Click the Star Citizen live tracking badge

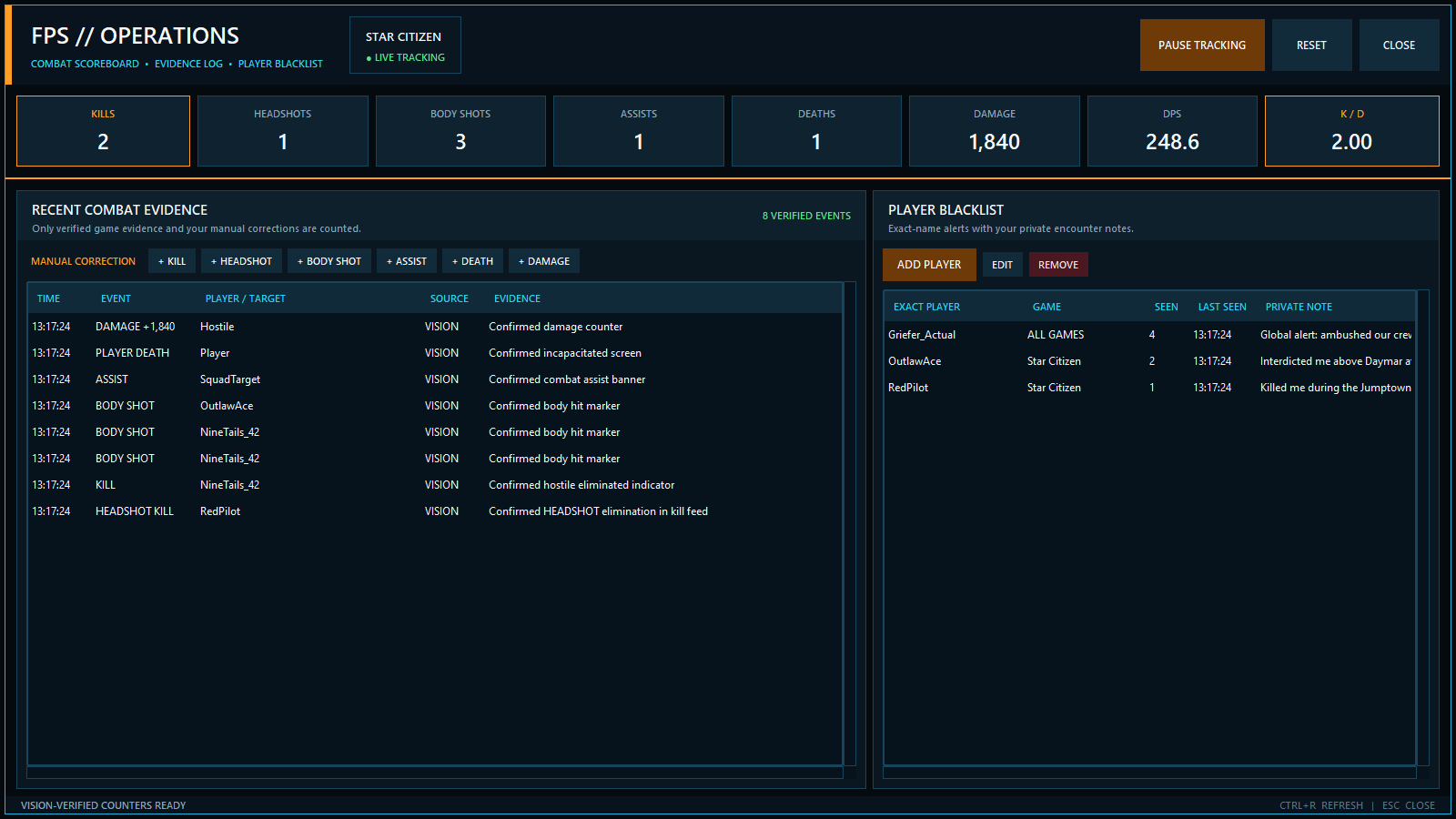click(x=405, y=45)
